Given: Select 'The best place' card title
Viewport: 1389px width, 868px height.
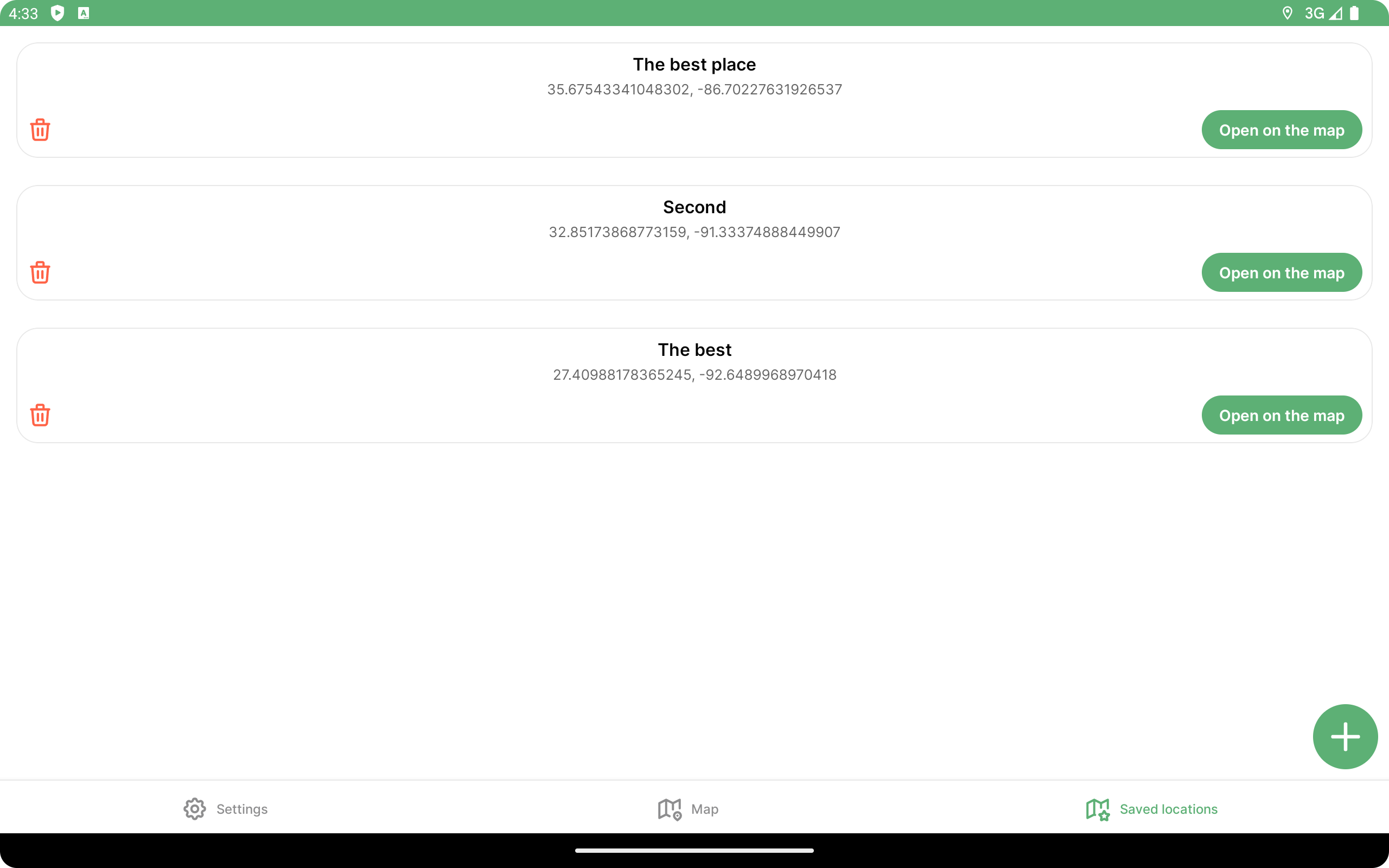Looking at the screenshot, I should pyautogui.click(x=694, y=65).
